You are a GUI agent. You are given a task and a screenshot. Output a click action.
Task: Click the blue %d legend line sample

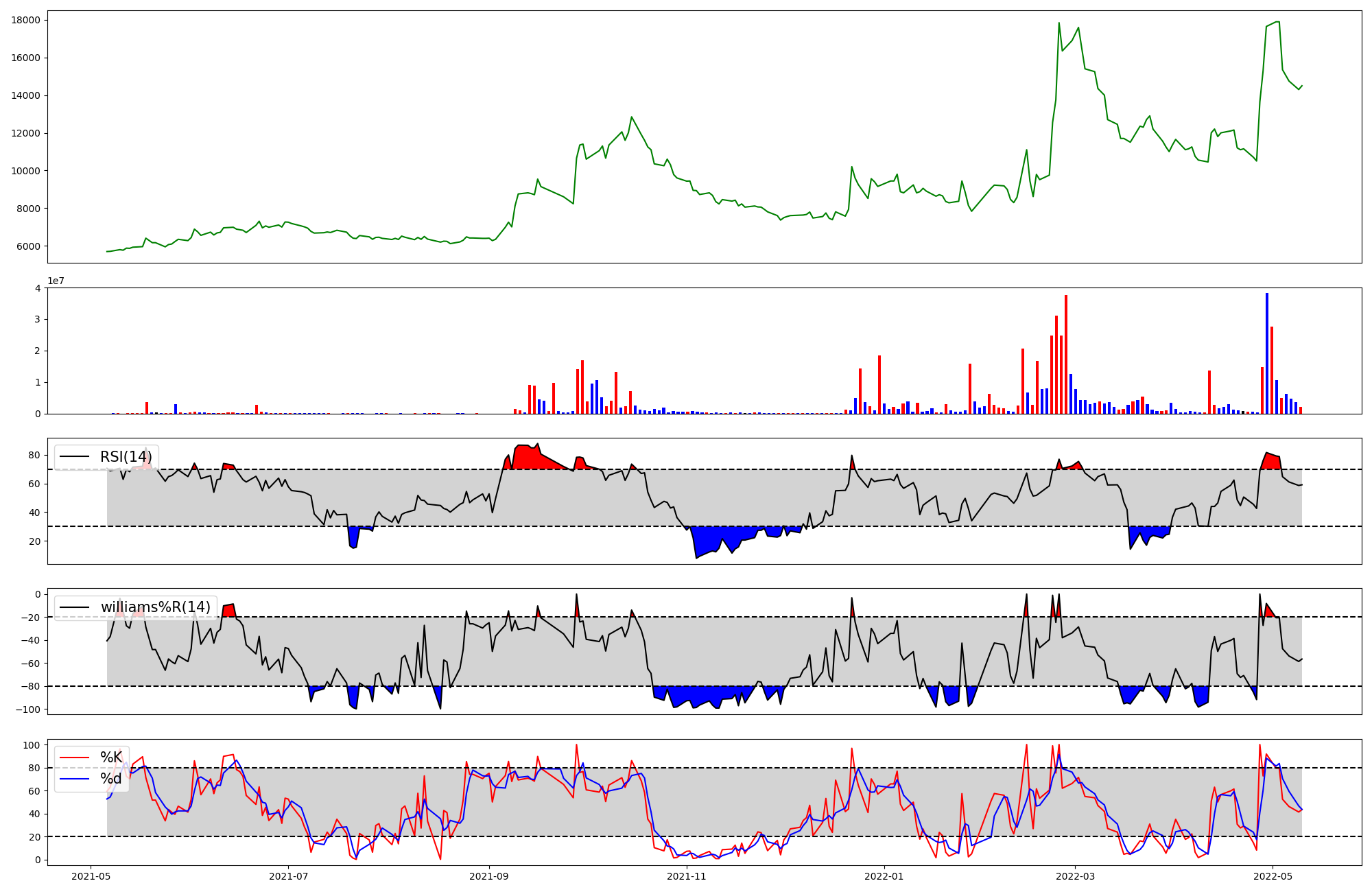pos(75,778)
